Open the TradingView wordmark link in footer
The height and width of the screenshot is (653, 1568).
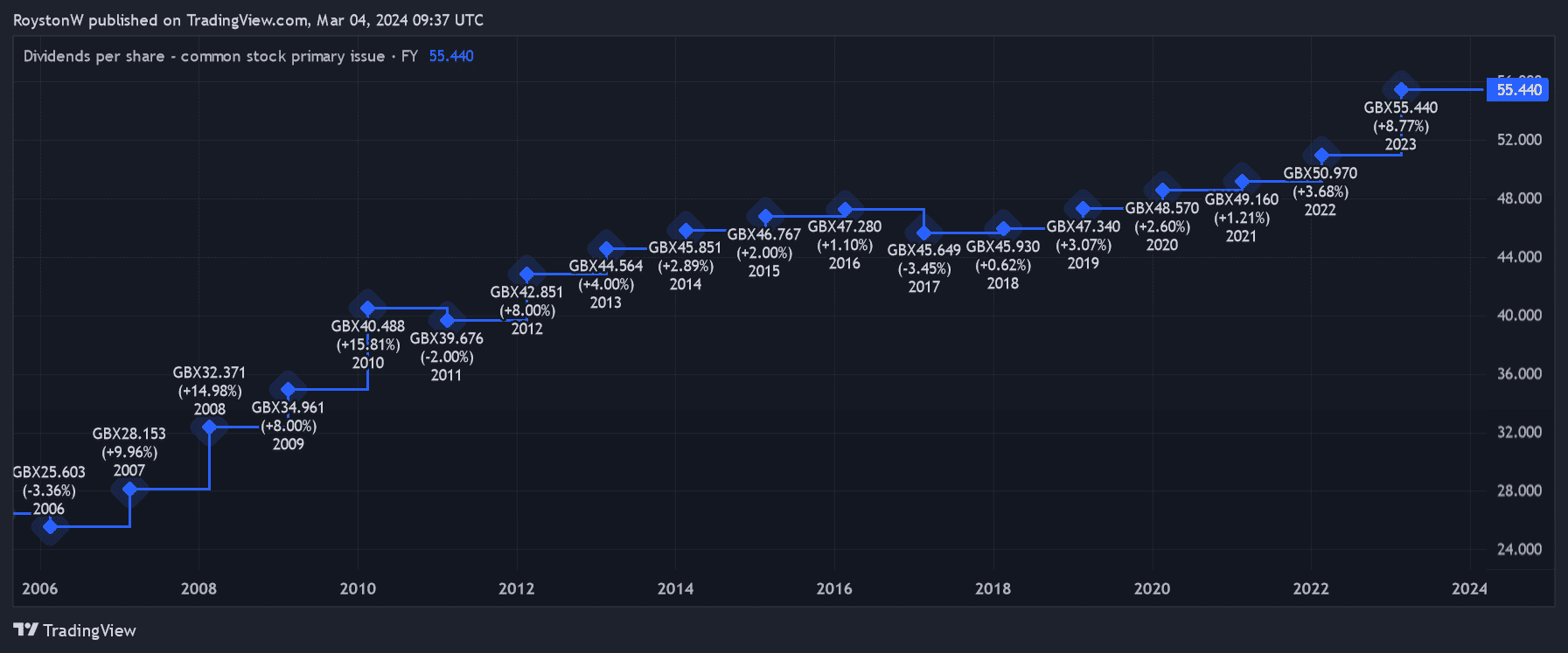(89, 630)
